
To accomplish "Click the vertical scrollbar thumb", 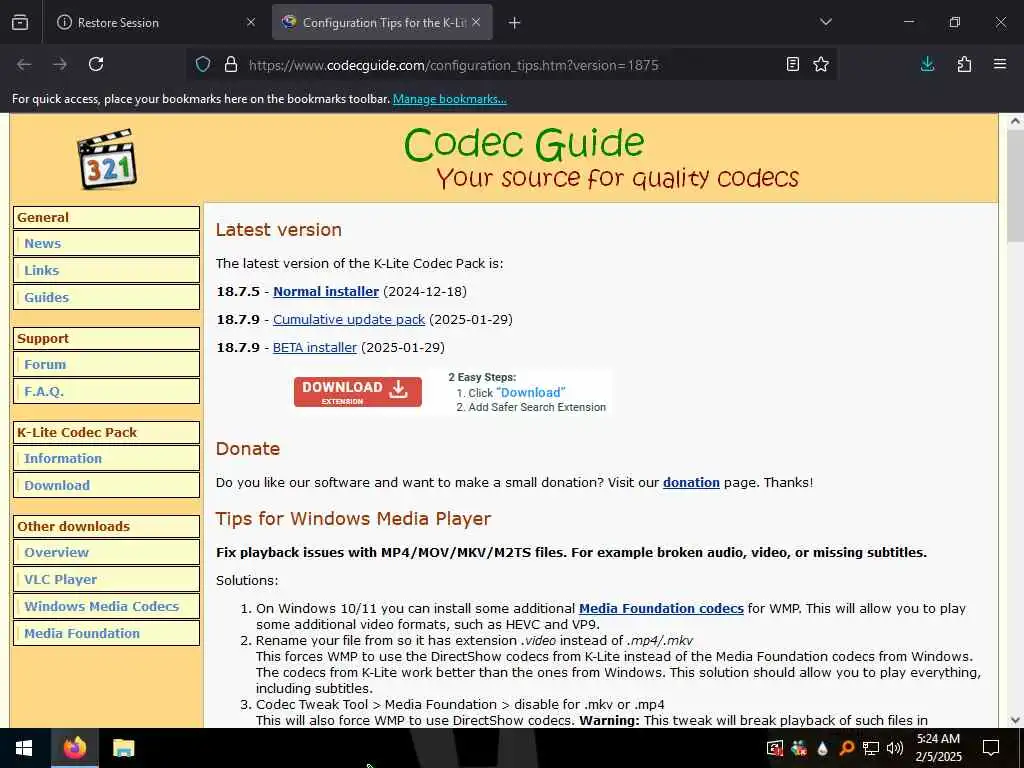I will [x=1015, y=186].
